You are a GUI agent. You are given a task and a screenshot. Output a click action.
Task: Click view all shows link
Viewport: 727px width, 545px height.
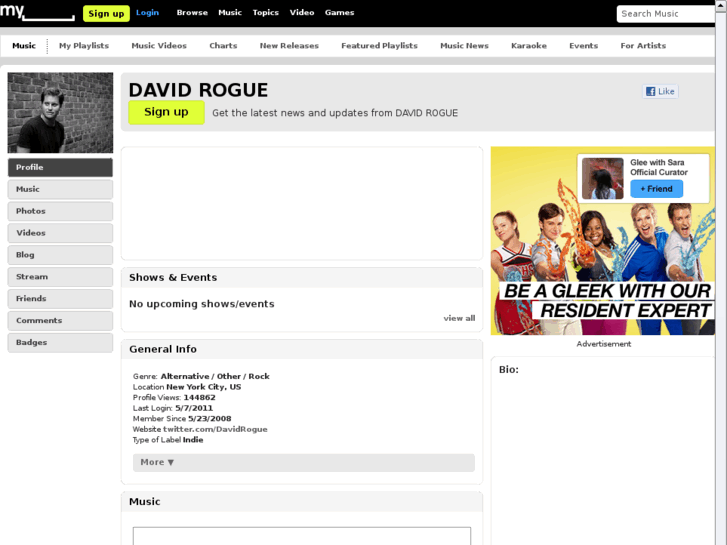point(459,318)
